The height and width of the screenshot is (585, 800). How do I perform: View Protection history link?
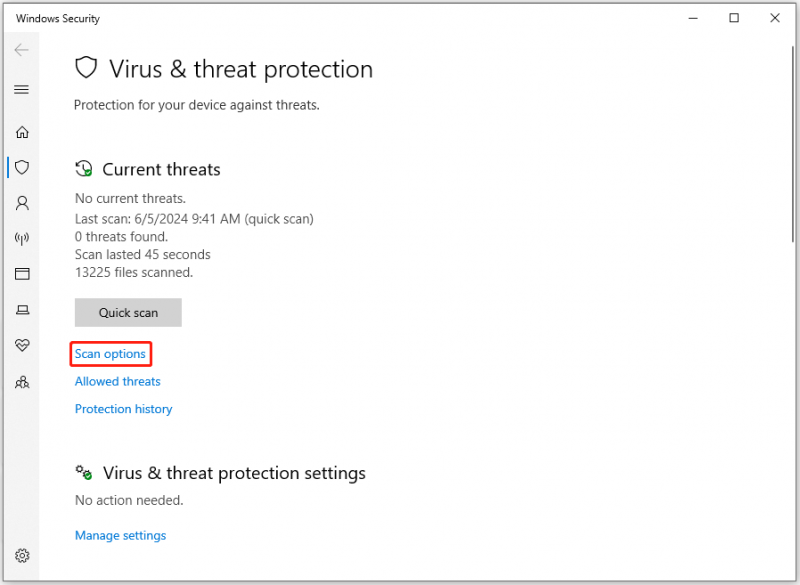[x=123, y=409]
